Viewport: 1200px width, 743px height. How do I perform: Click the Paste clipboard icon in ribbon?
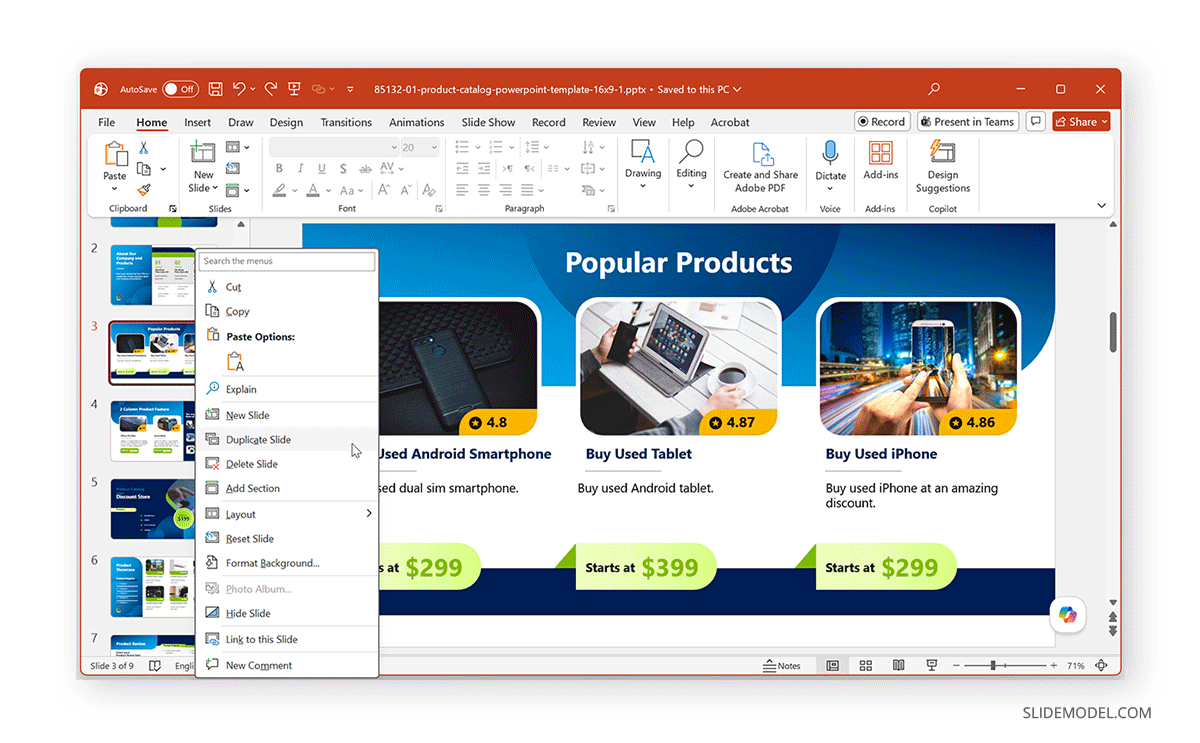pos(115,154)
